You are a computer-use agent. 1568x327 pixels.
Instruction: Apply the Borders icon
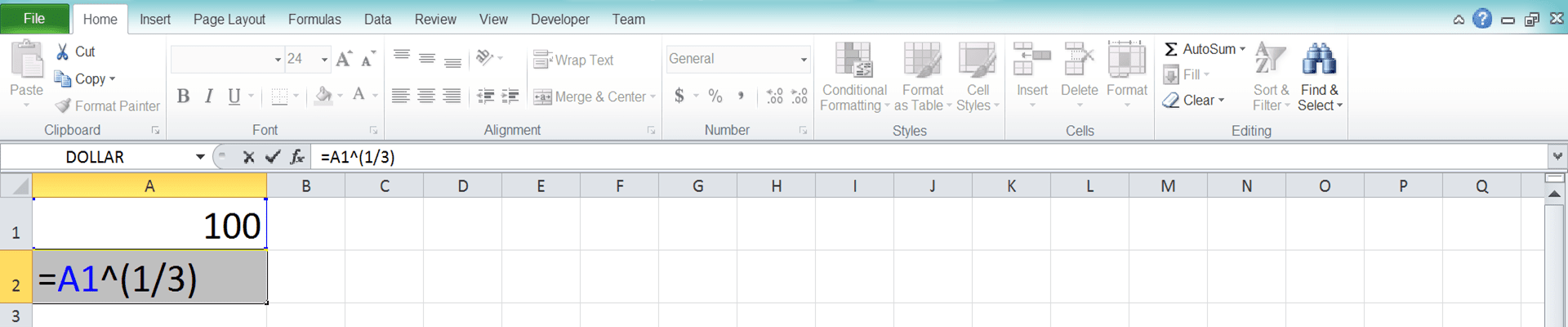click(279, 96)
